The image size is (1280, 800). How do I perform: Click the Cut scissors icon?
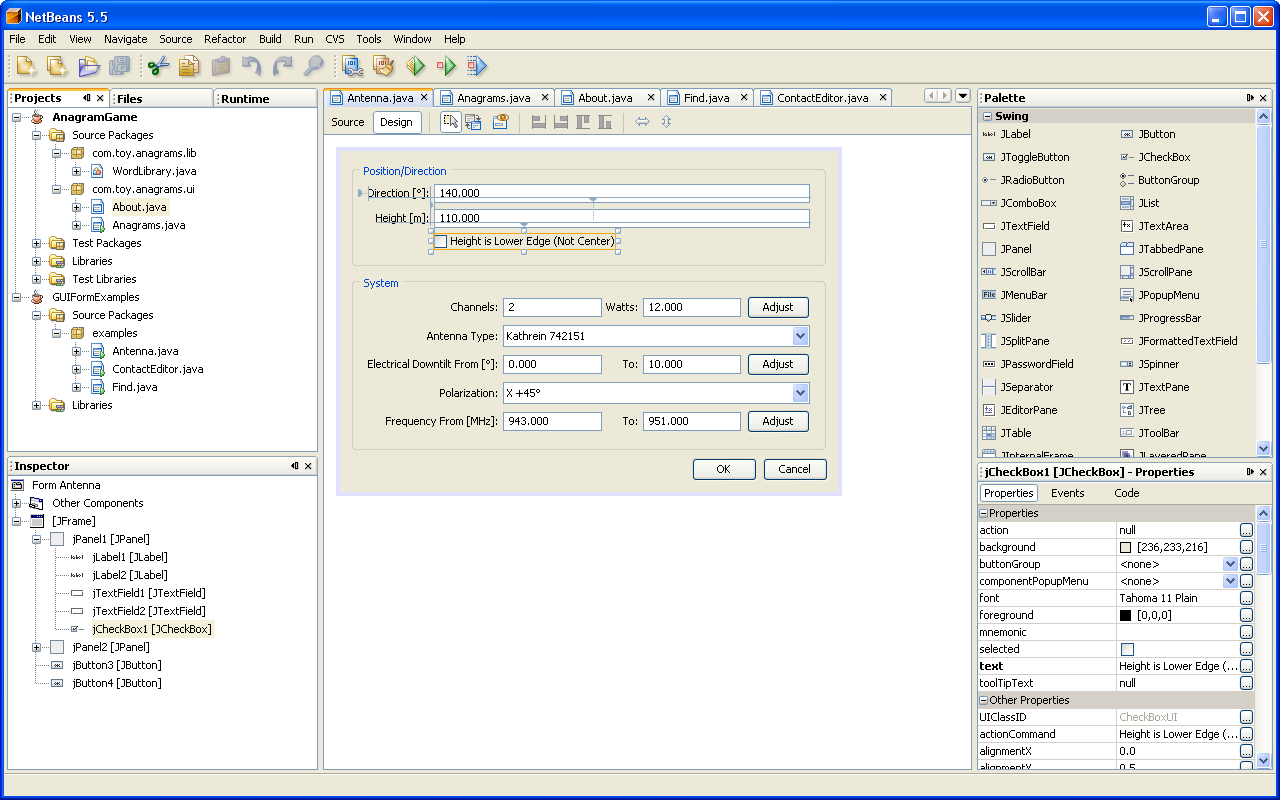(158, 67)
